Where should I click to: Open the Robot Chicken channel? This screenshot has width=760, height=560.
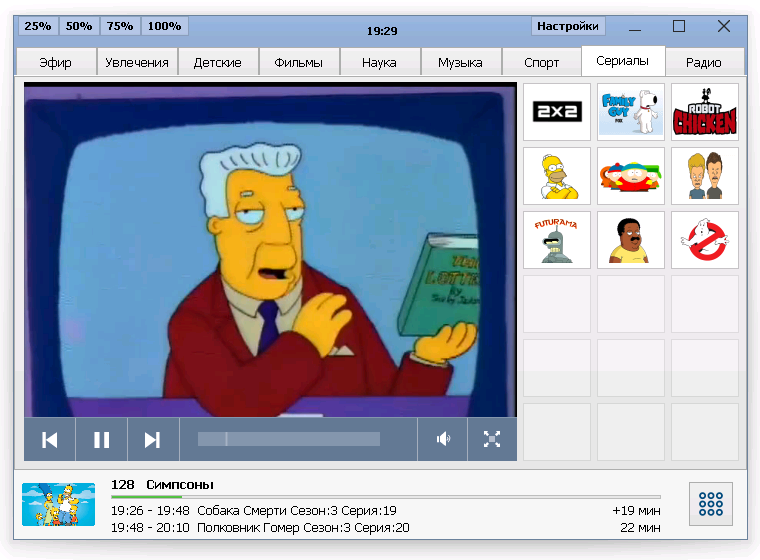[705, 112]
